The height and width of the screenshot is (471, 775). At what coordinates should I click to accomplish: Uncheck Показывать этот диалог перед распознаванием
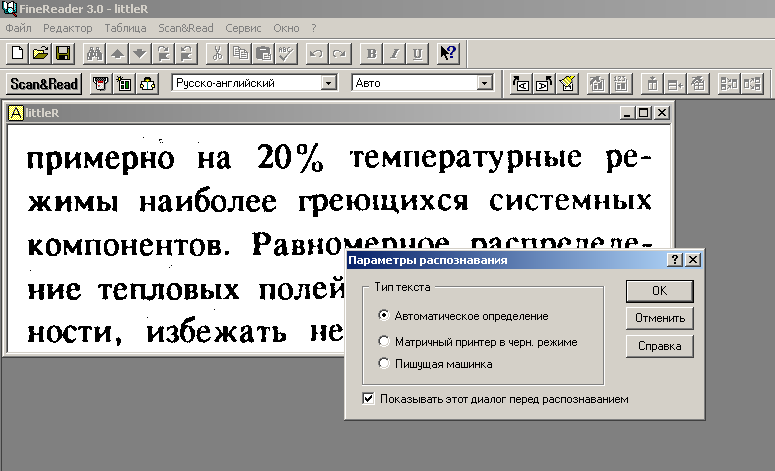click(368, 398)
